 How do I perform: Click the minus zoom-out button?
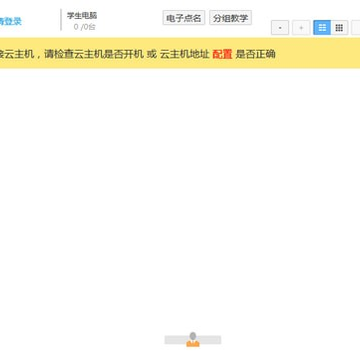280,28
